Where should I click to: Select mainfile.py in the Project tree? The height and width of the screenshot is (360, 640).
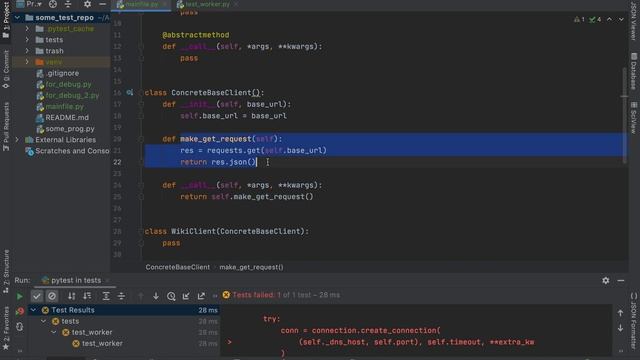[64, 106]
